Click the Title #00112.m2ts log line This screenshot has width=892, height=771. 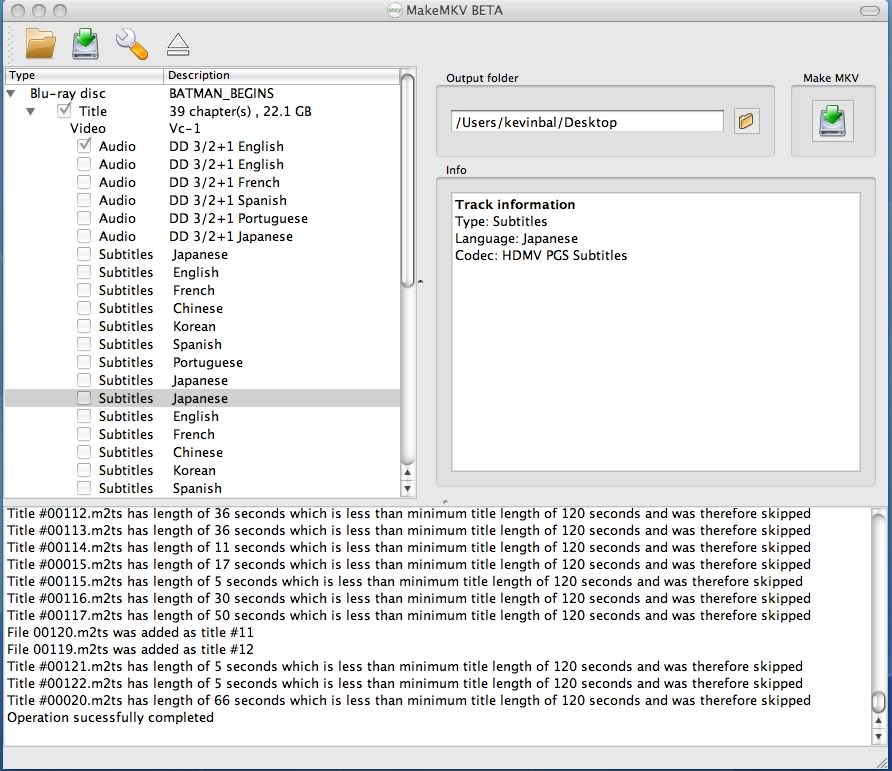coord(408,513)
